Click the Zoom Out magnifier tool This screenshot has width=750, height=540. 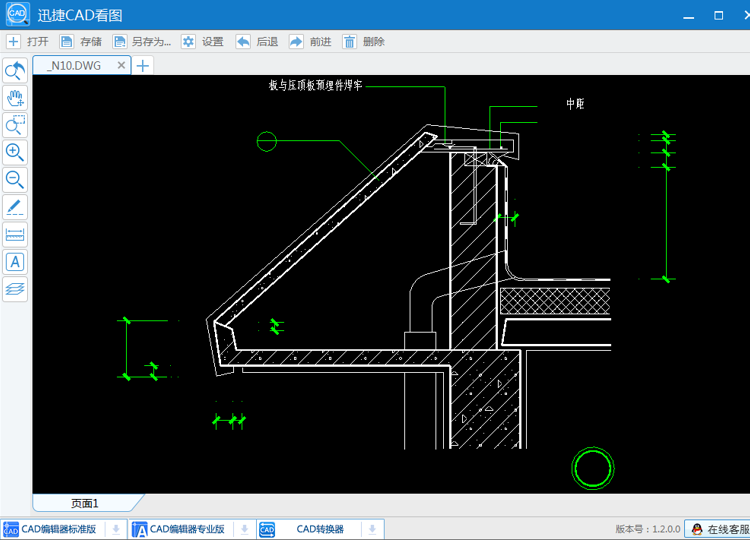(15, 180)
